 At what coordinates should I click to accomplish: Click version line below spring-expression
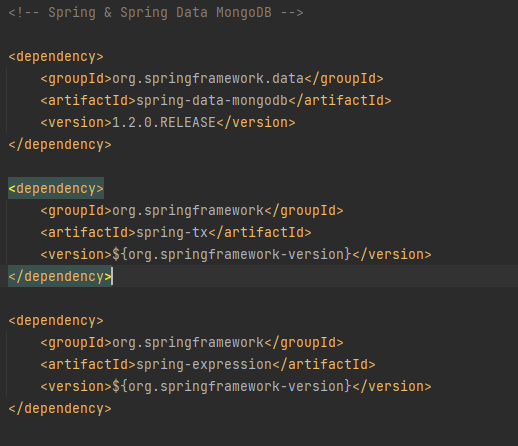click(x=236, y=387)
